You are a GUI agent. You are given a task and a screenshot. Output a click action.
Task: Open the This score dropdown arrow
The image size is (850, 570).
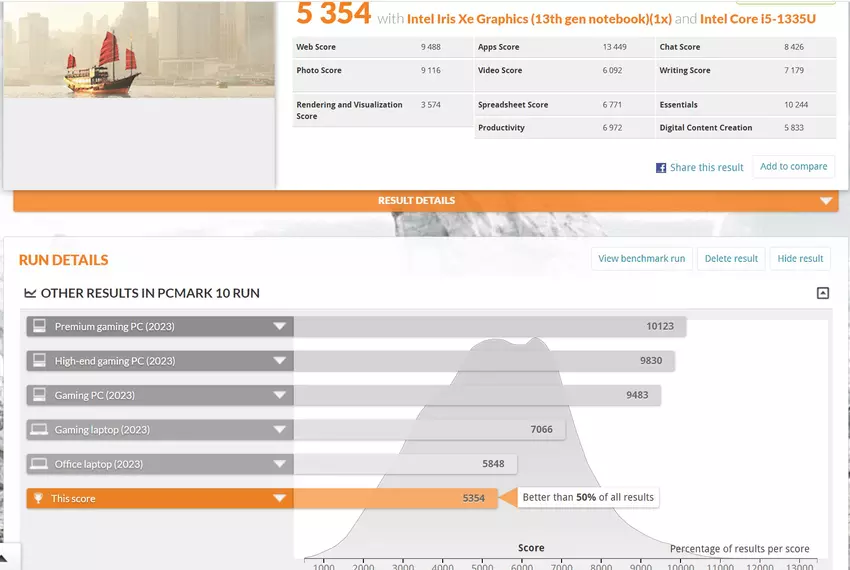click(x=280, y=498)
